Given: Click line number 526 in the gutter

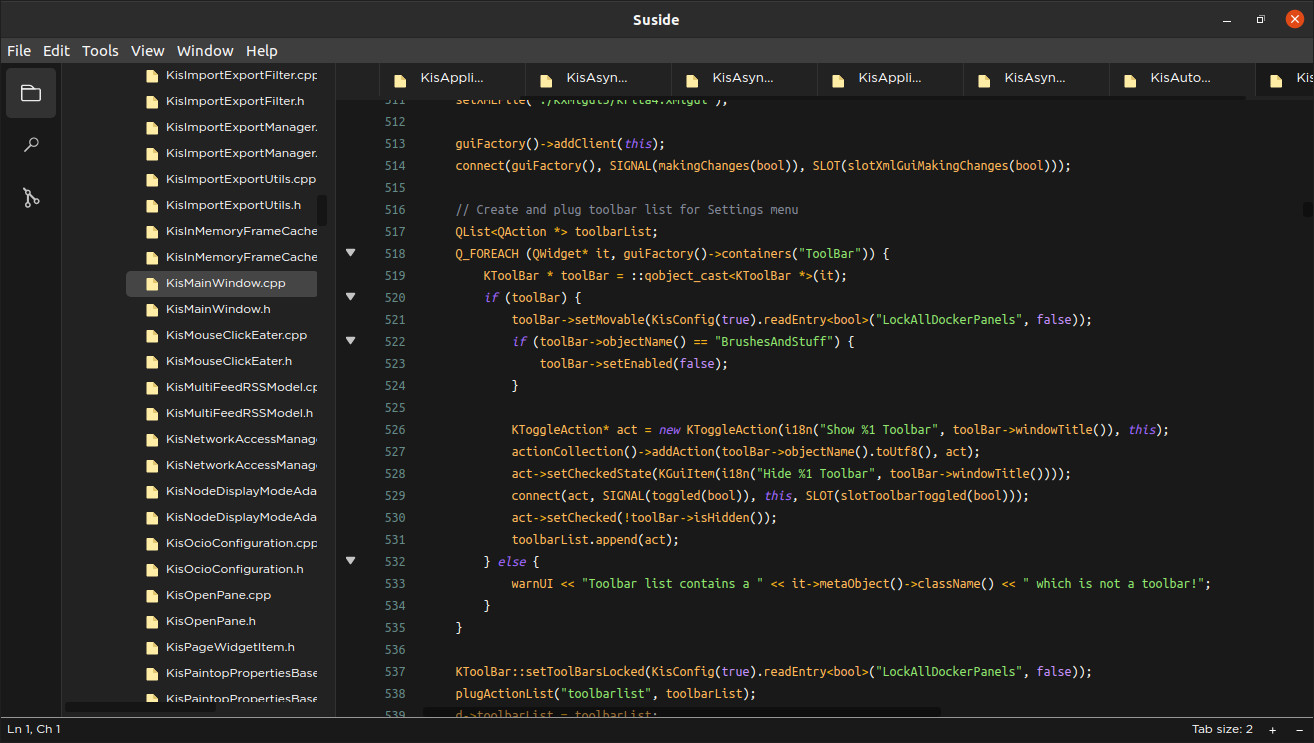Looking at the screenshot, I should point(394,430).
